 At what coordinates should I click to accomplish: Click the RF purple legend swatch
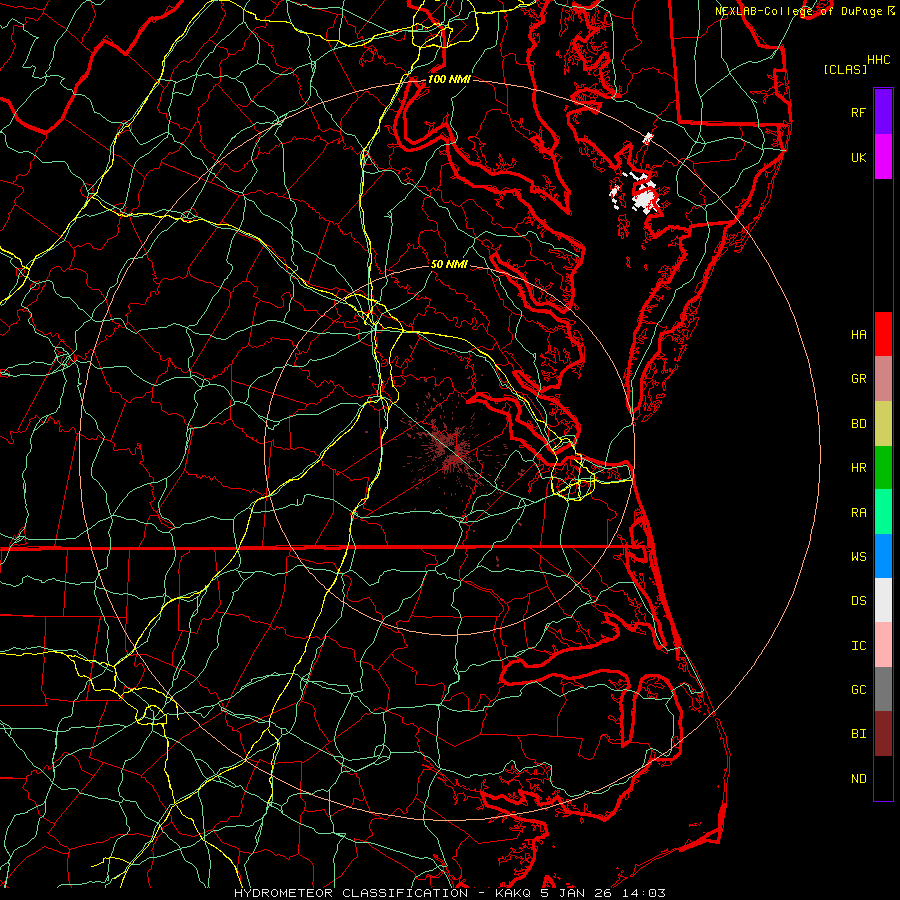click(883, 112)
